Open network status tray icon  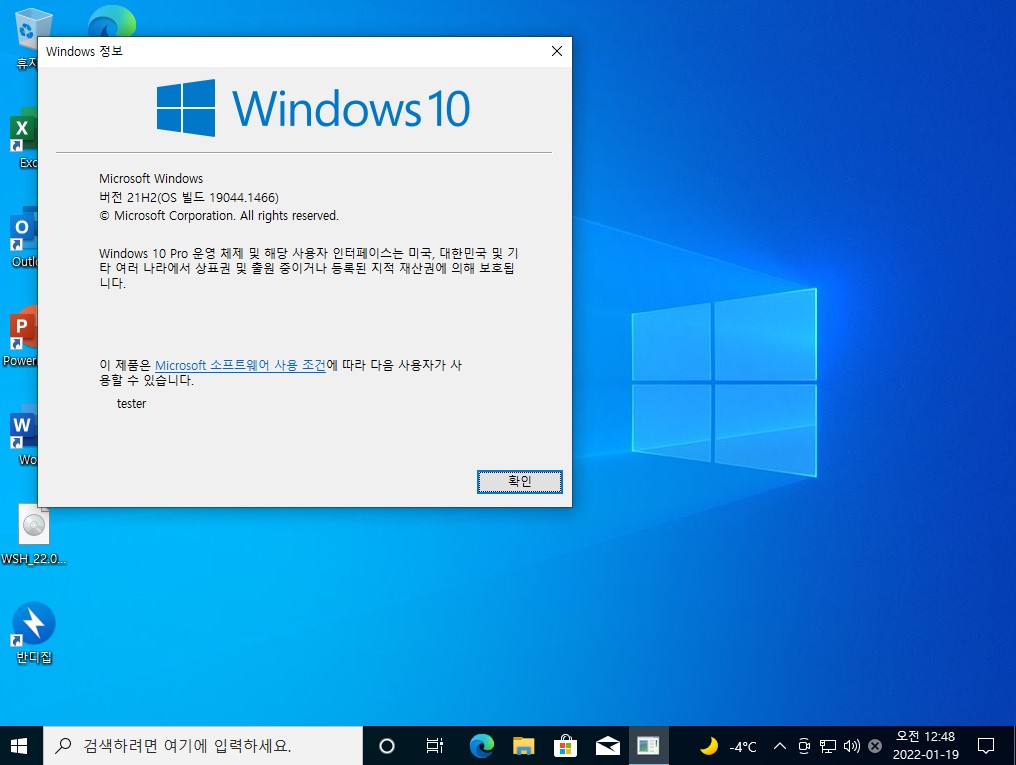click(827, 746)
